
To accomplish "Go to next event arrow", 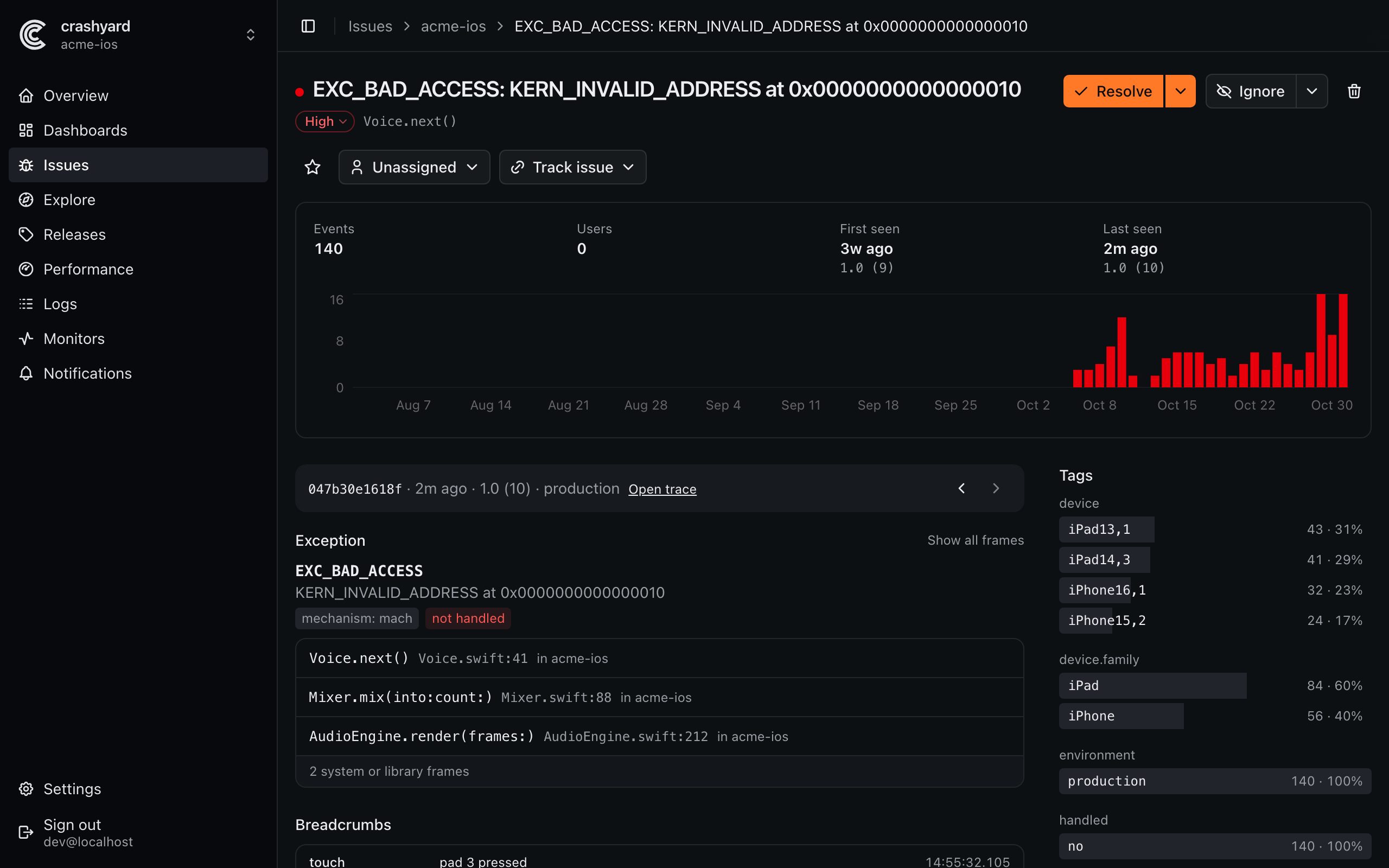I will [996, 489].
